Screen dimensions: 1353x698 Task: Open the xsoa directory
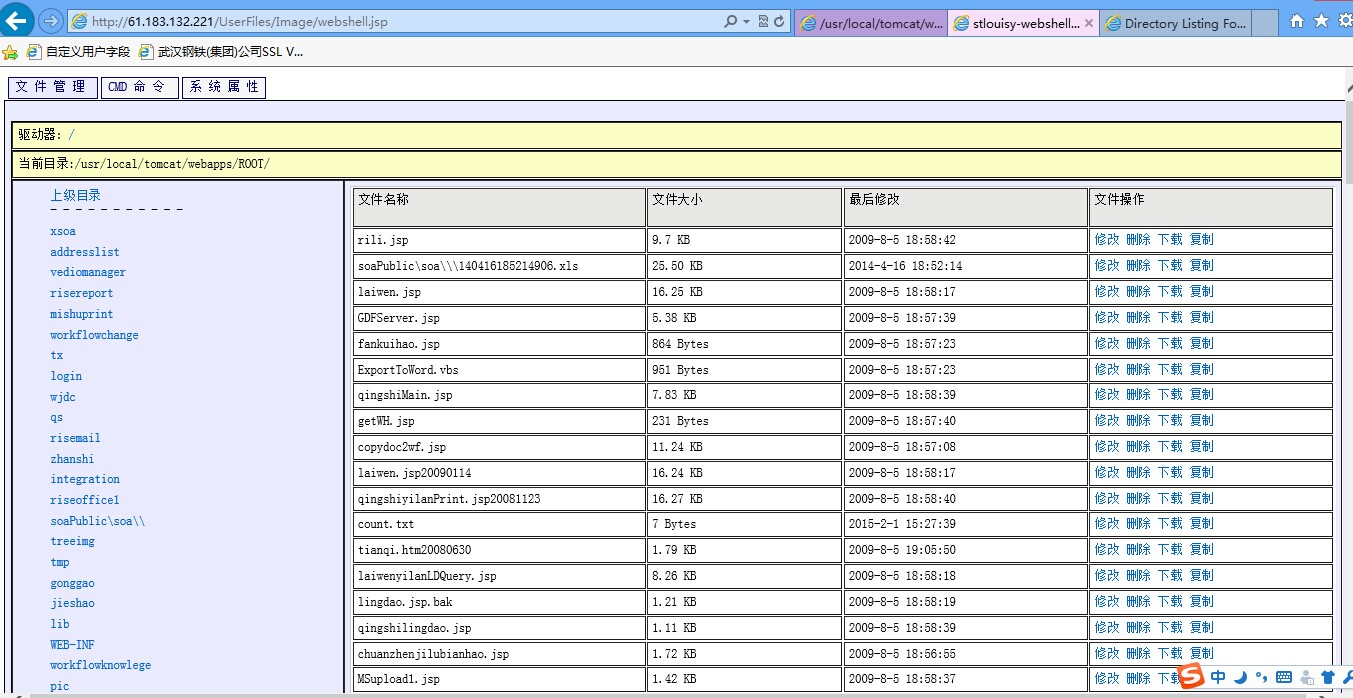point(63,231)
